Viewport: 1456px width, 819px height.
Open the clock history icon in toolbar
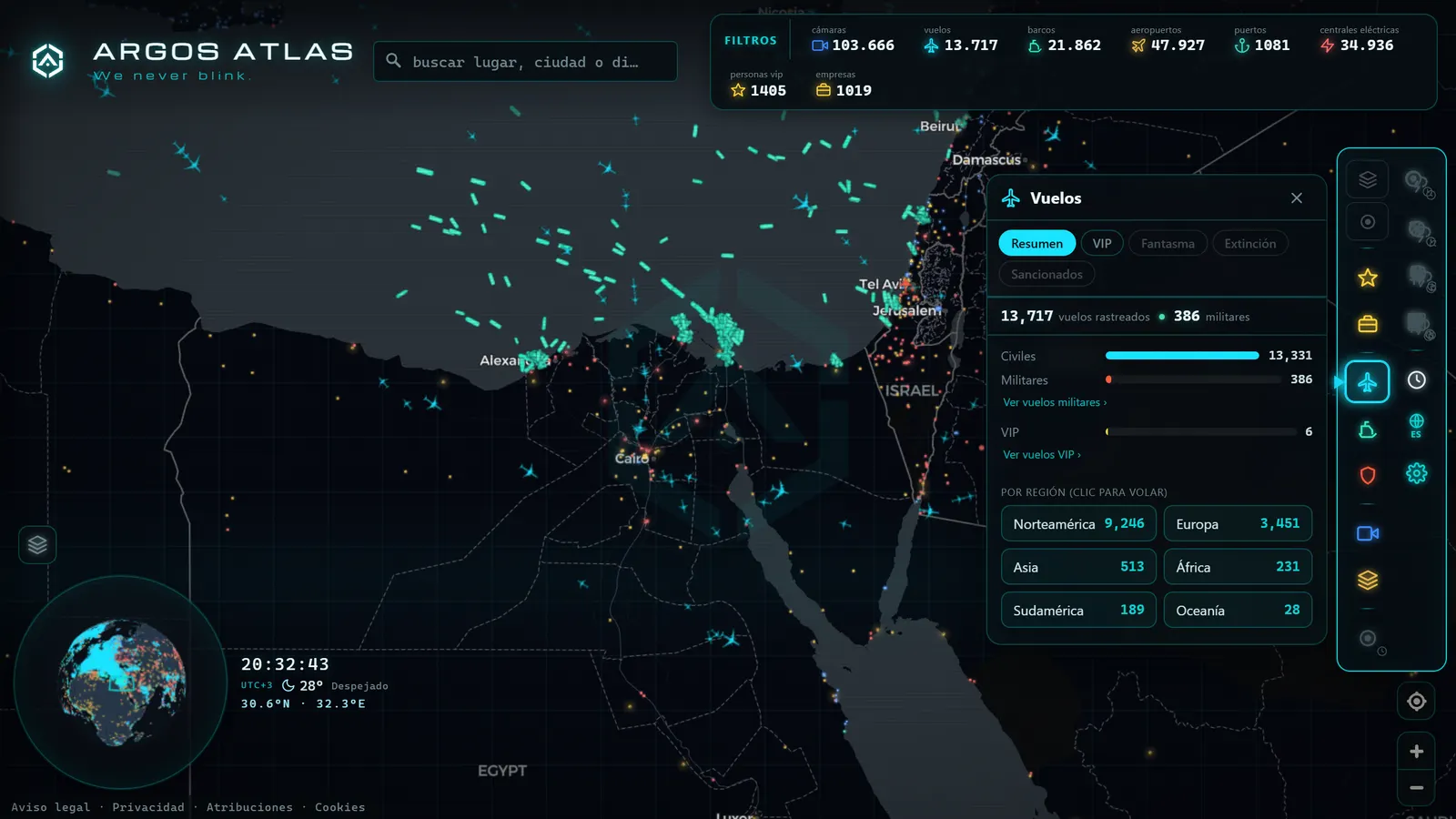tap(1417, 380)
